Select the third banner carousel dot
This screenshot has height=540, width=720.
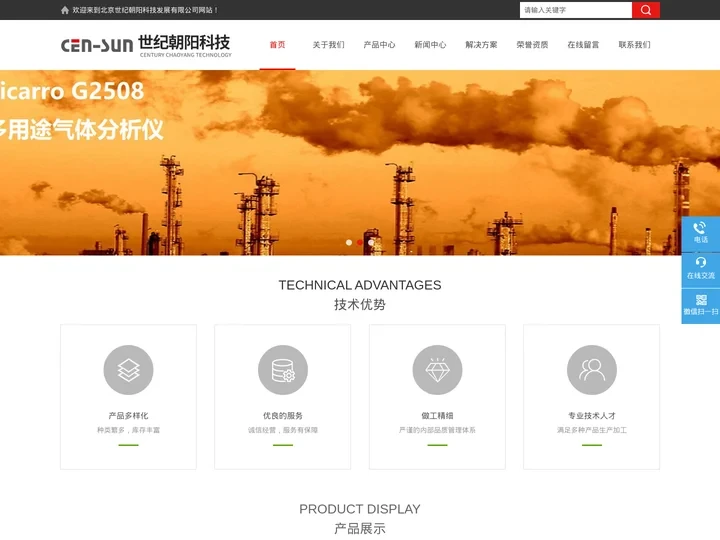pos(371,242)
